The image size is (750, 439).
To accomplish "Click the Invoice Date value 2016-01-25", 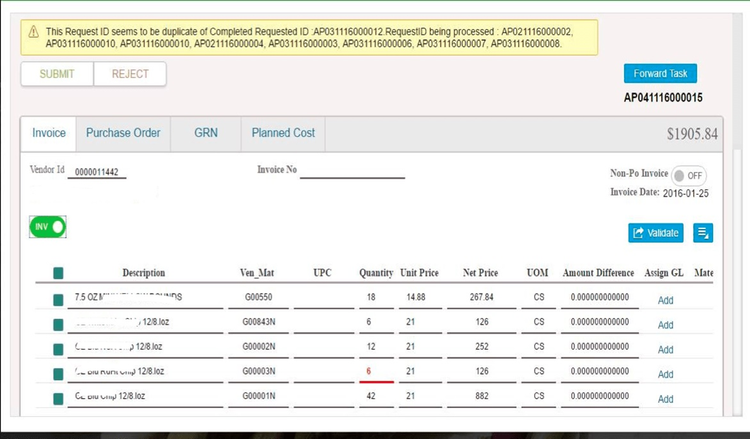I will click(685, 194).
